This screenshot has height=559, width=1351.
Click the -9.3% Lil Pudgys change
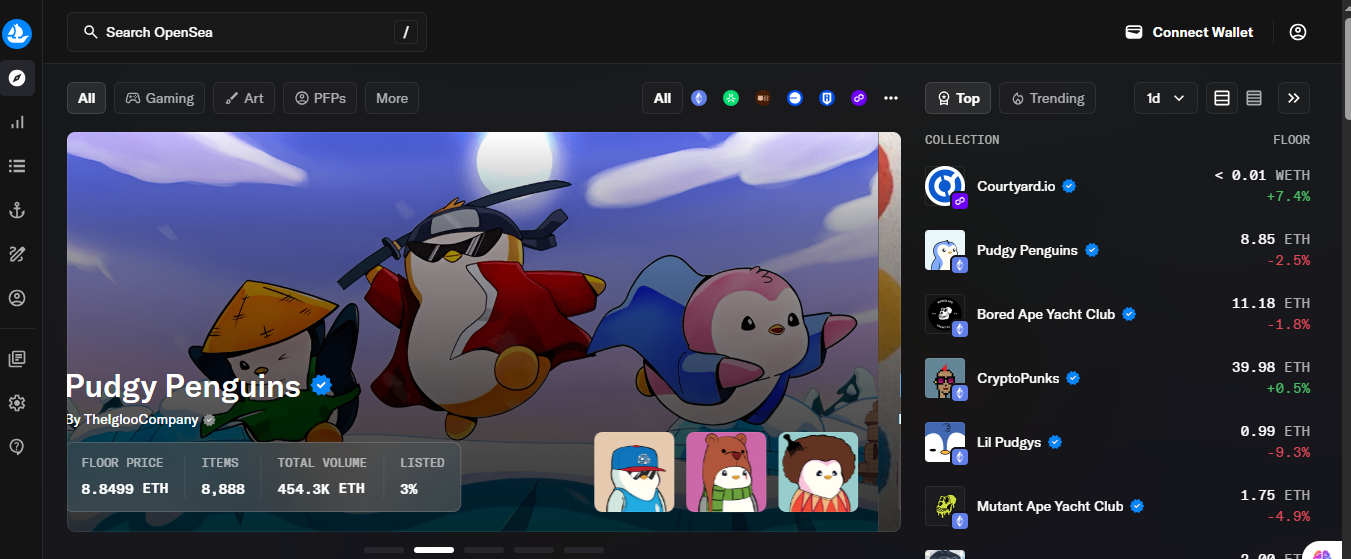tap(1287, 452)
